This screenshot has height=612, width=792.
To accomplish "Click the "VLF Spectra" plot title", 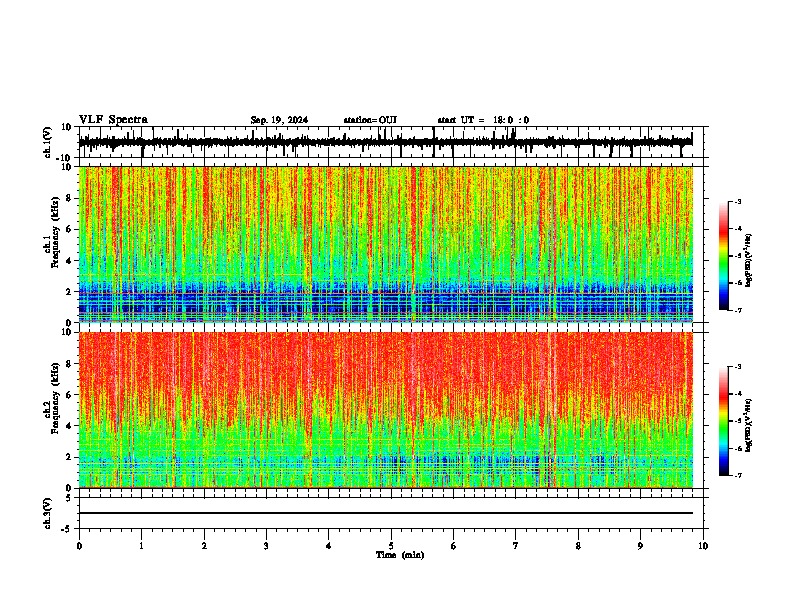I will (113, 119).
